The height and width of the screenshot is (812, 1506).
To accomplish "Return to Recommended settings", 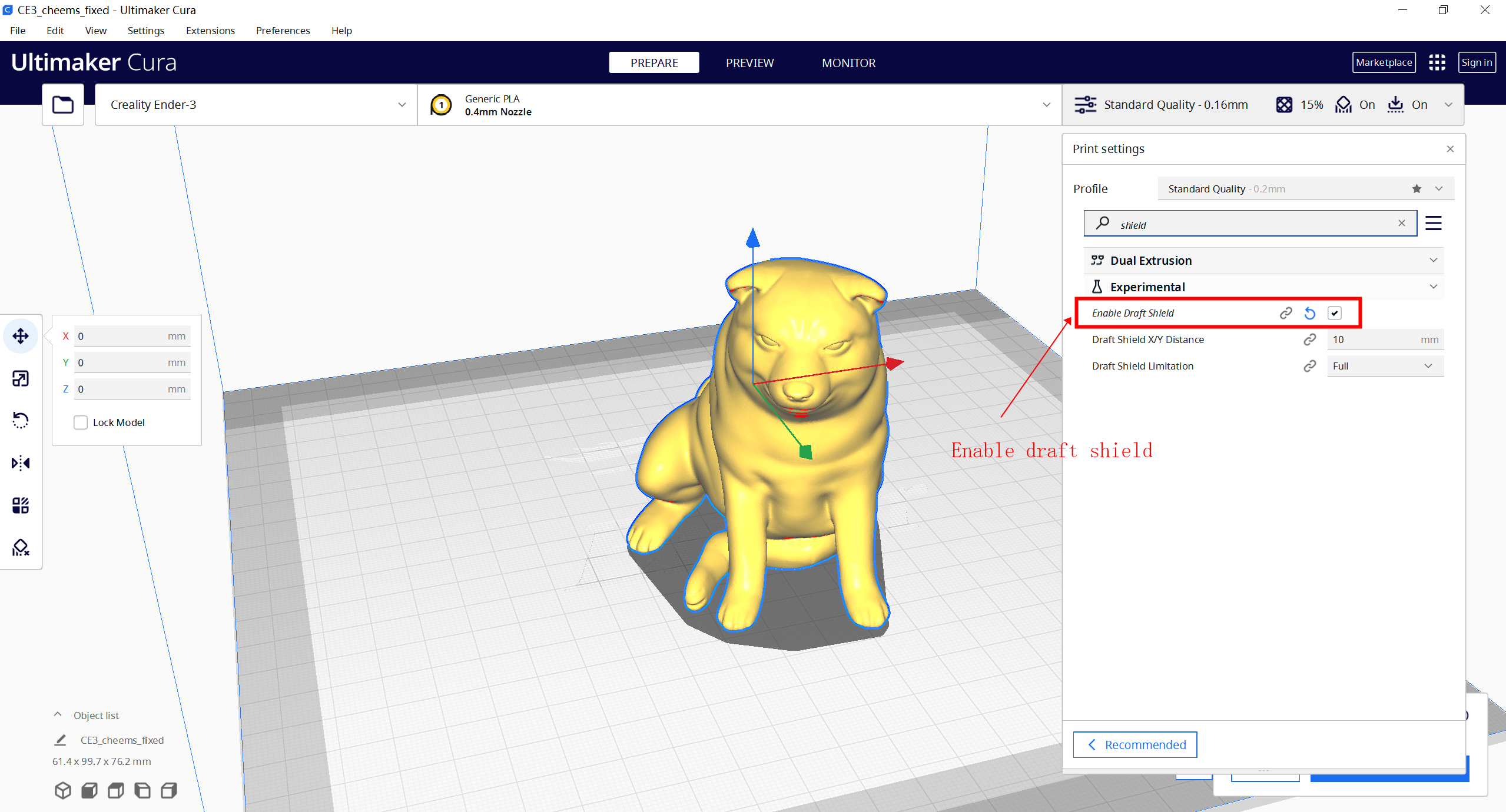I will point(1135,745).
